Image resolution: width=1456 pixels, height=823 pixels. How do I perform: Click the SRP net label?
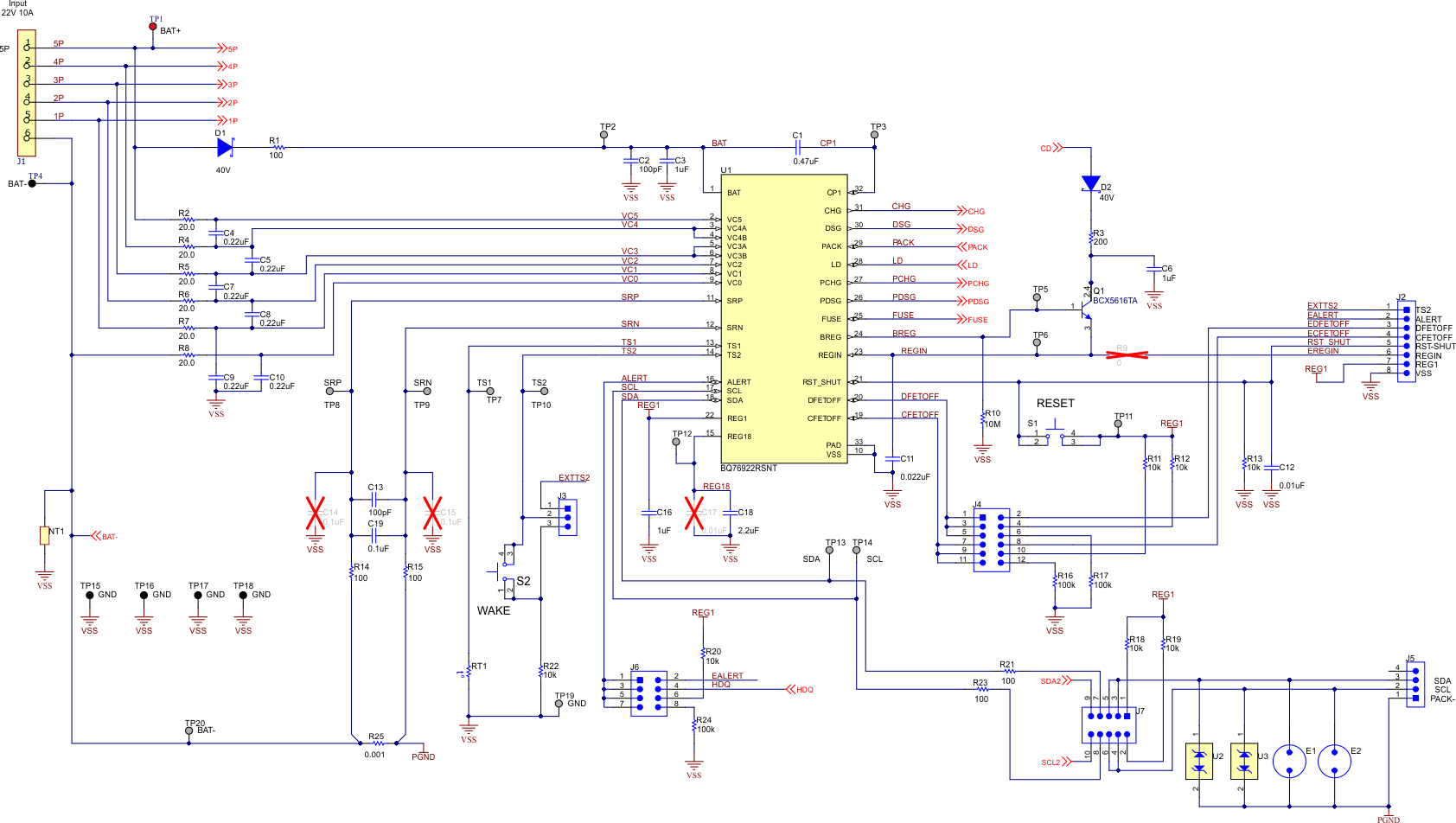pos(630,297)
